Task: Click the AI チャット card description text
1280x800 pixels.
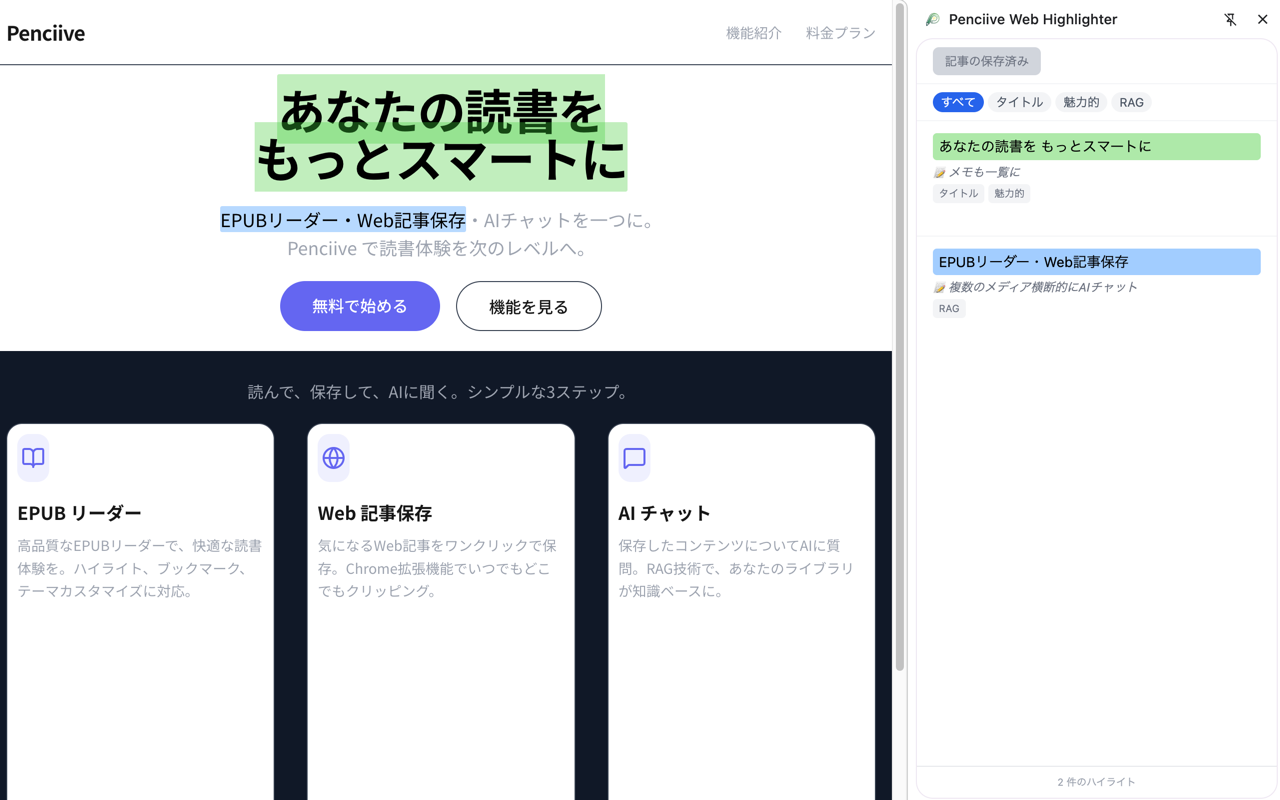Action: pyautogui.click(x=736, y=568)
